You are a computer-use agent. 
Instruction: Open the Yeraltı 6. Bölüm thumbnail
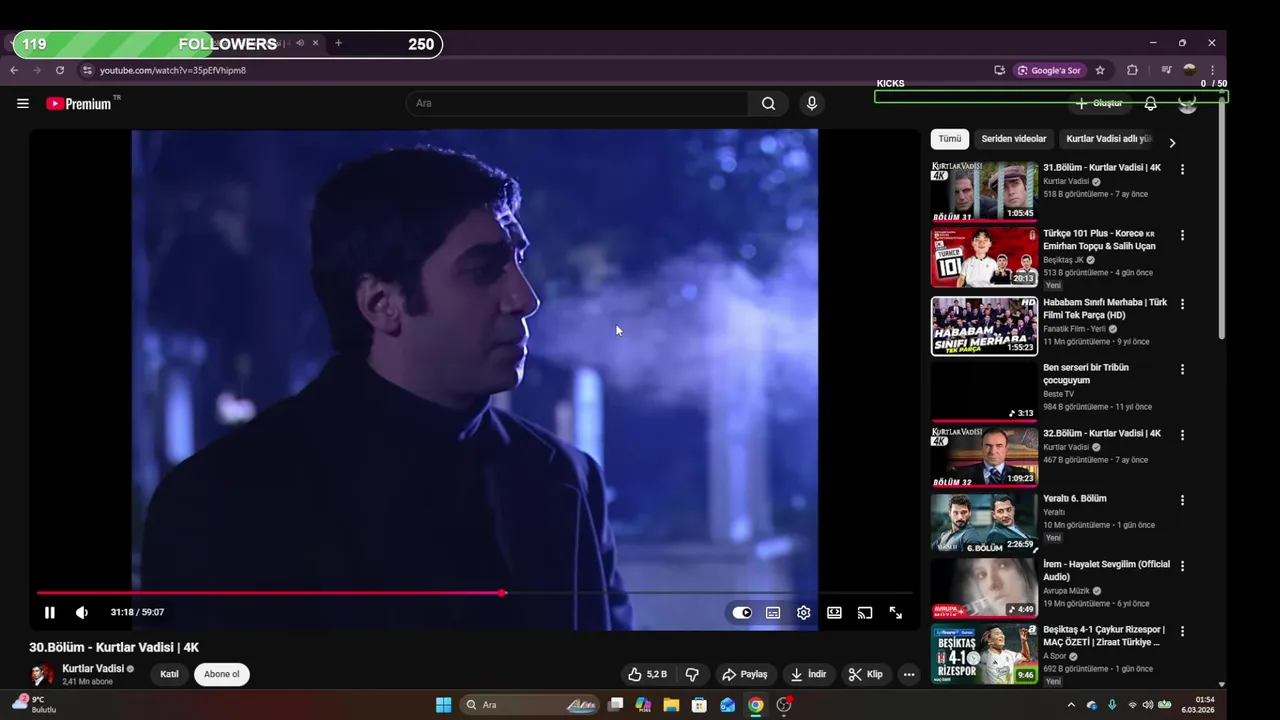pyautogui.click(x=984, y=522)
